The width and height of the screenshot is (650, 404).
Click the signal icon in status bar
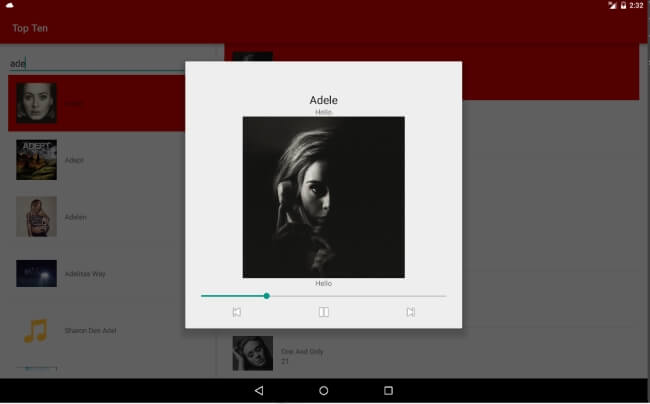click(612, 5)
